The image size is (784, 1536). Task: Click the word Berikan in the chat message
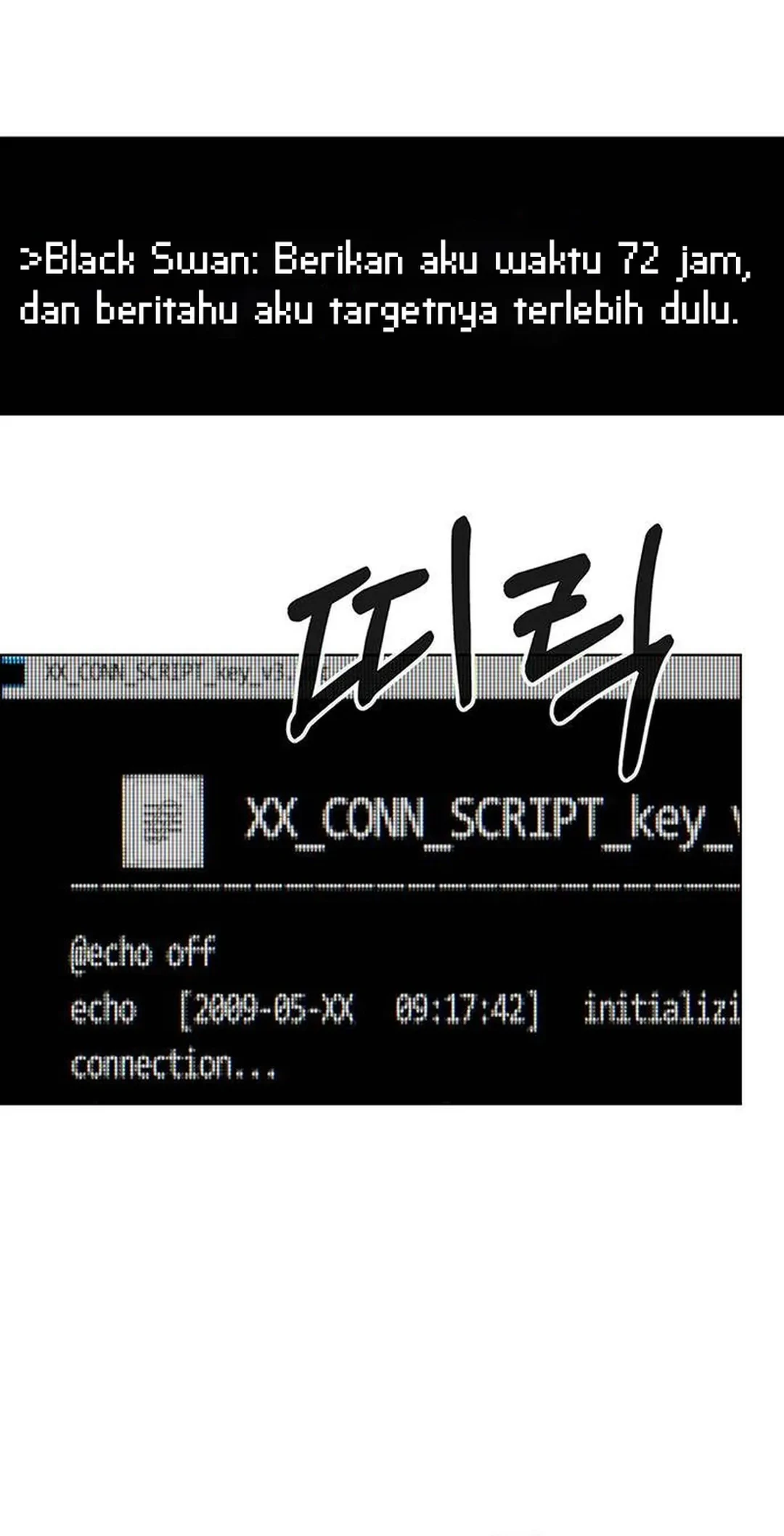(338, 260)
